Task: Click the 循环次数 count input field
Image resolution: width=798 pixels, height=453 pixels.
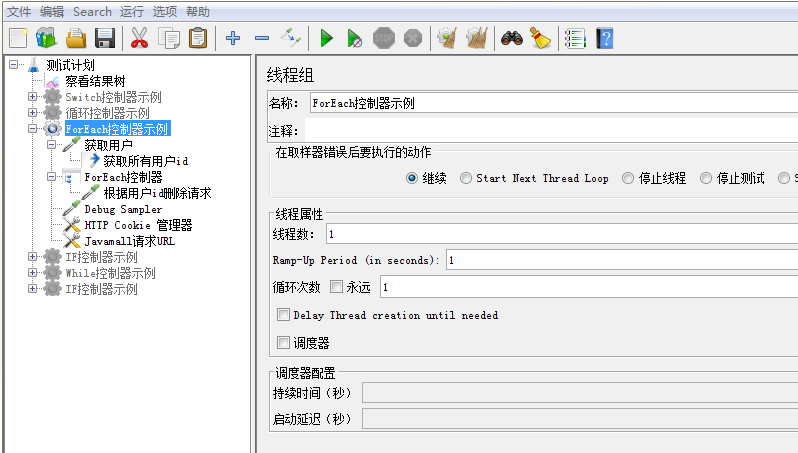Action: pyautogui.click(x=589, y=288)
